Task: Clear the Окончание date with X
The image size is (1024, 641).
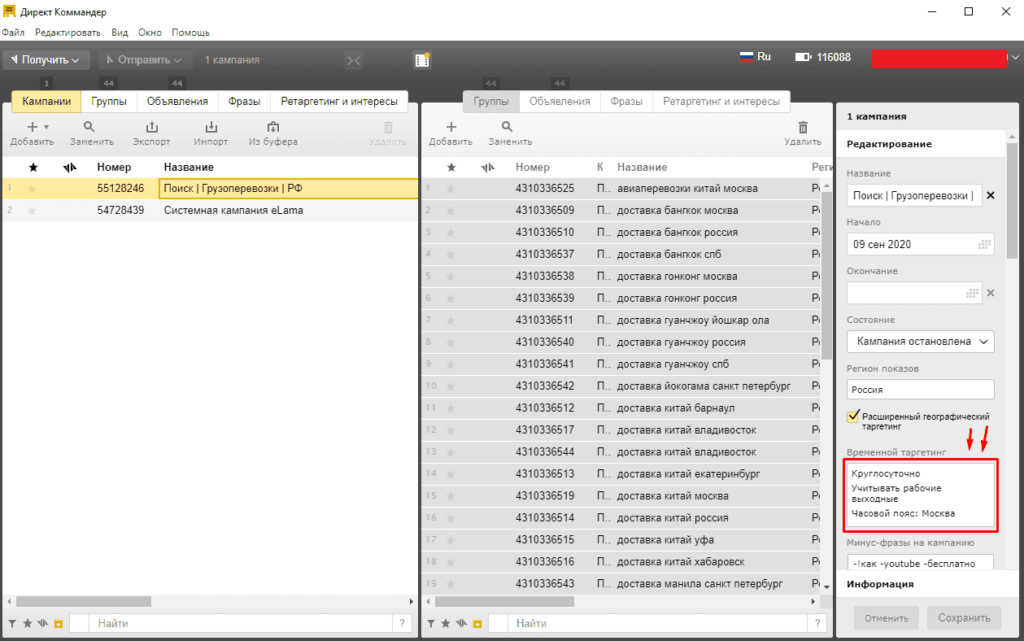Action: point(990,293)
